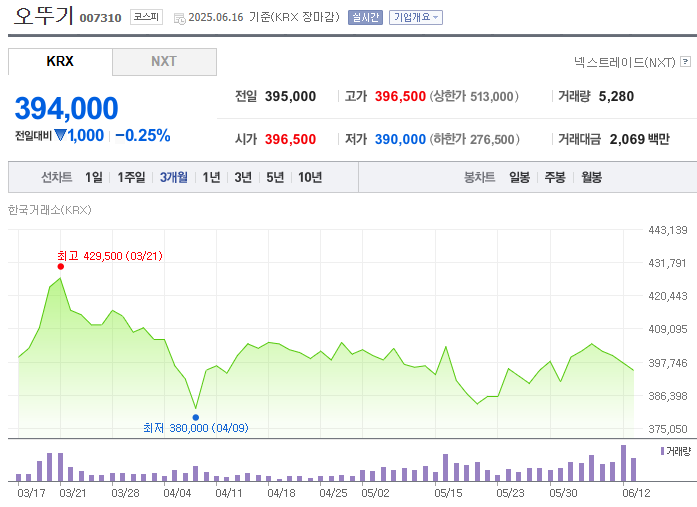Click the 05/15 date axis label
Viewport: 697px width, 507px height.
pyautogui.click(x=448, y=493)
